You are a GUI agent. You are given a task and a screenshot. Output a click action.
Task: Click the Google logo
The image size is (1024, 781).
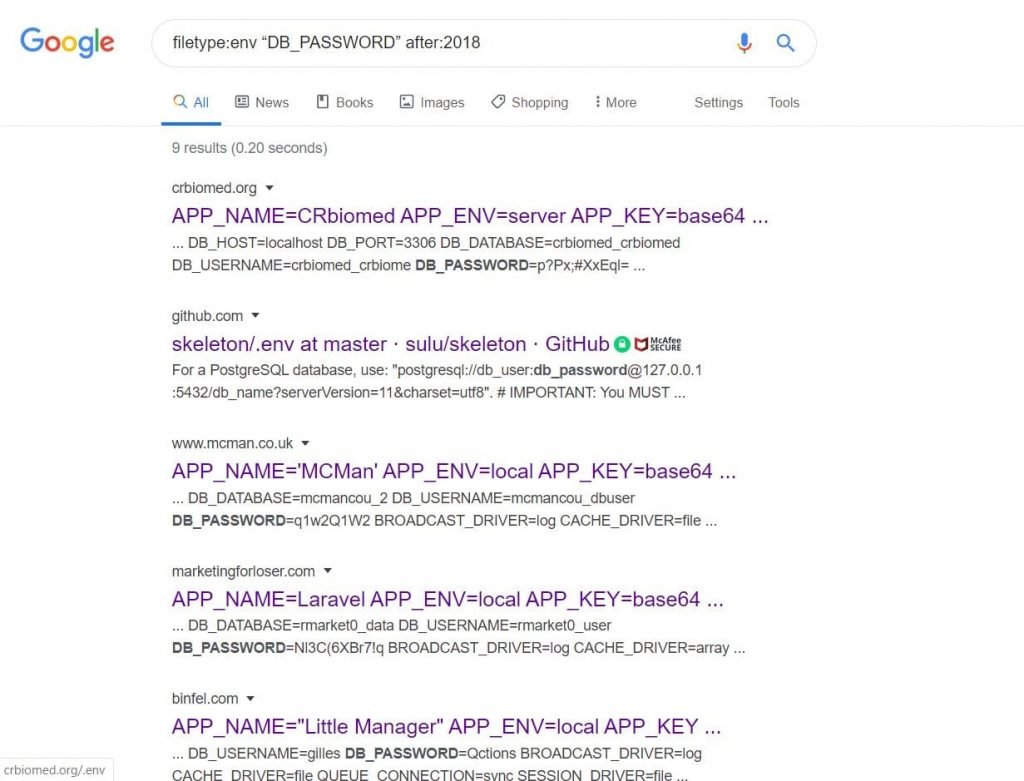(67, 42)
